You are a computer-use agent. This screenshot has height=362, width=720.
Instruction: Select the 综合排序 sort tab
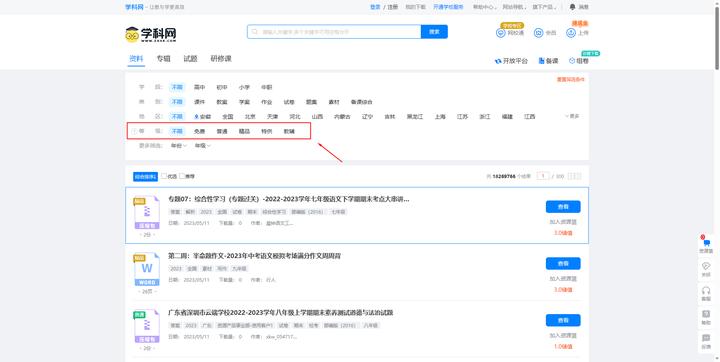click(145, 176)
